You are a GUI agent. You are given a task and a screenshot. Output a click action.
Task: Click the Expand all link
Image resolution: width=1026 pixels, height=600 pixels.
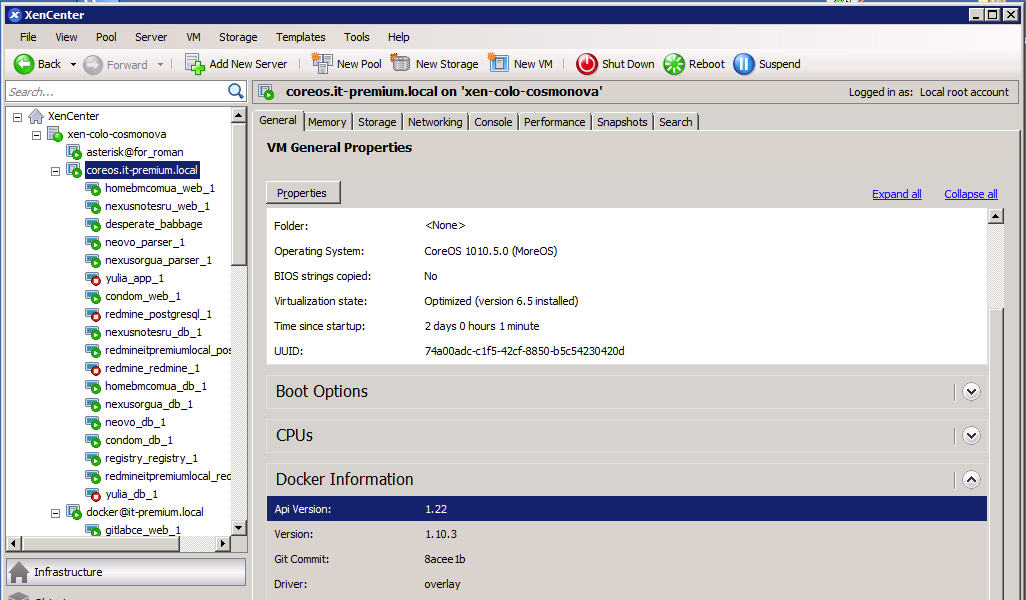tap(896, 194)
